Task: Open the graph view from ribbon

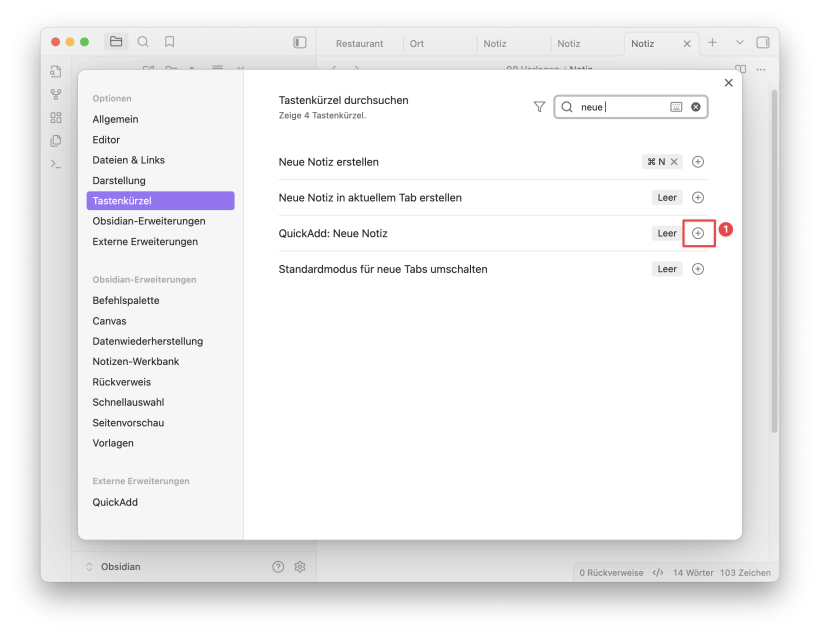Action: click(x=56, y=95)
